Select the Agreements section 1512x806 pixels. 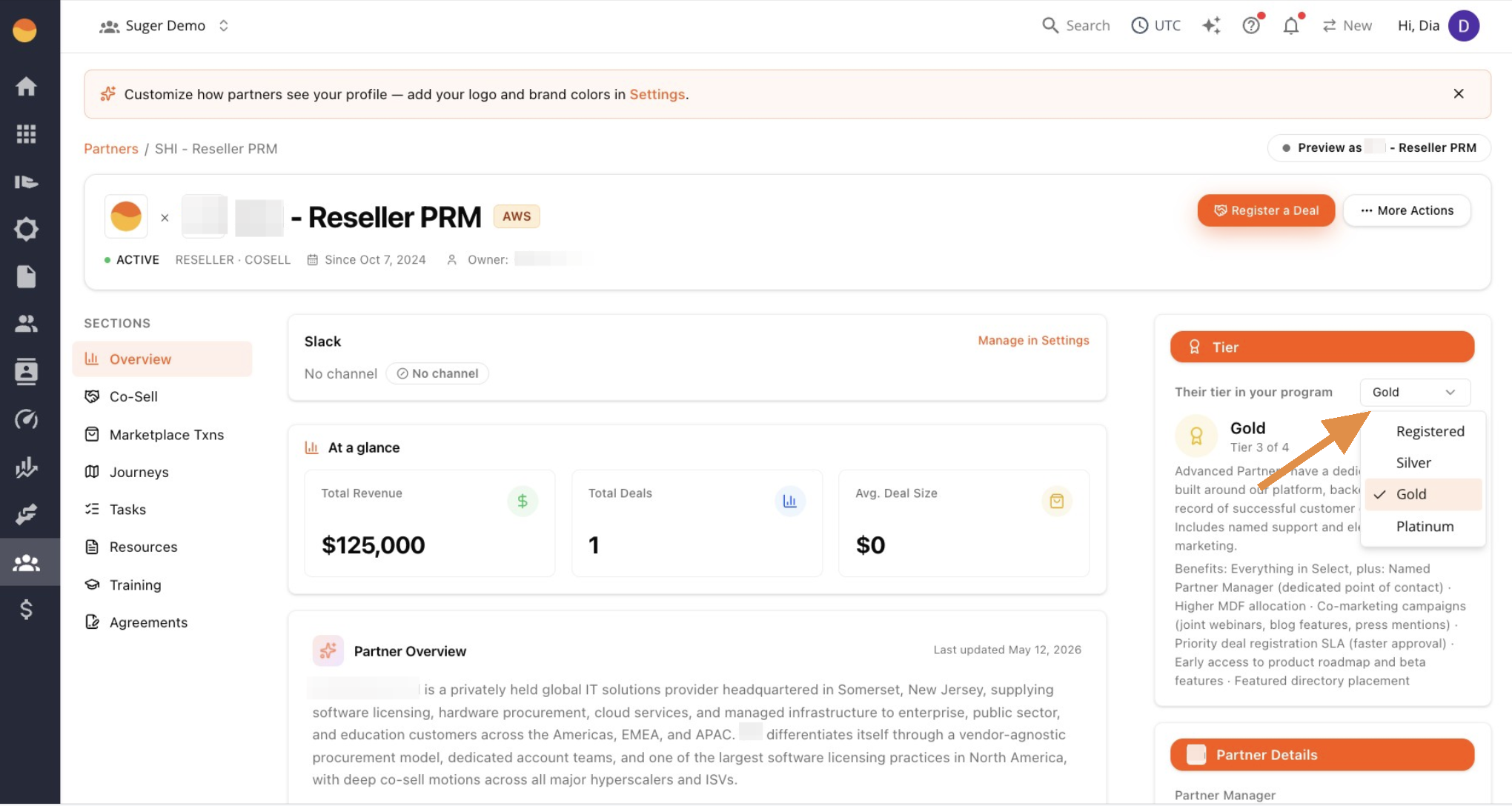(162, 623)
